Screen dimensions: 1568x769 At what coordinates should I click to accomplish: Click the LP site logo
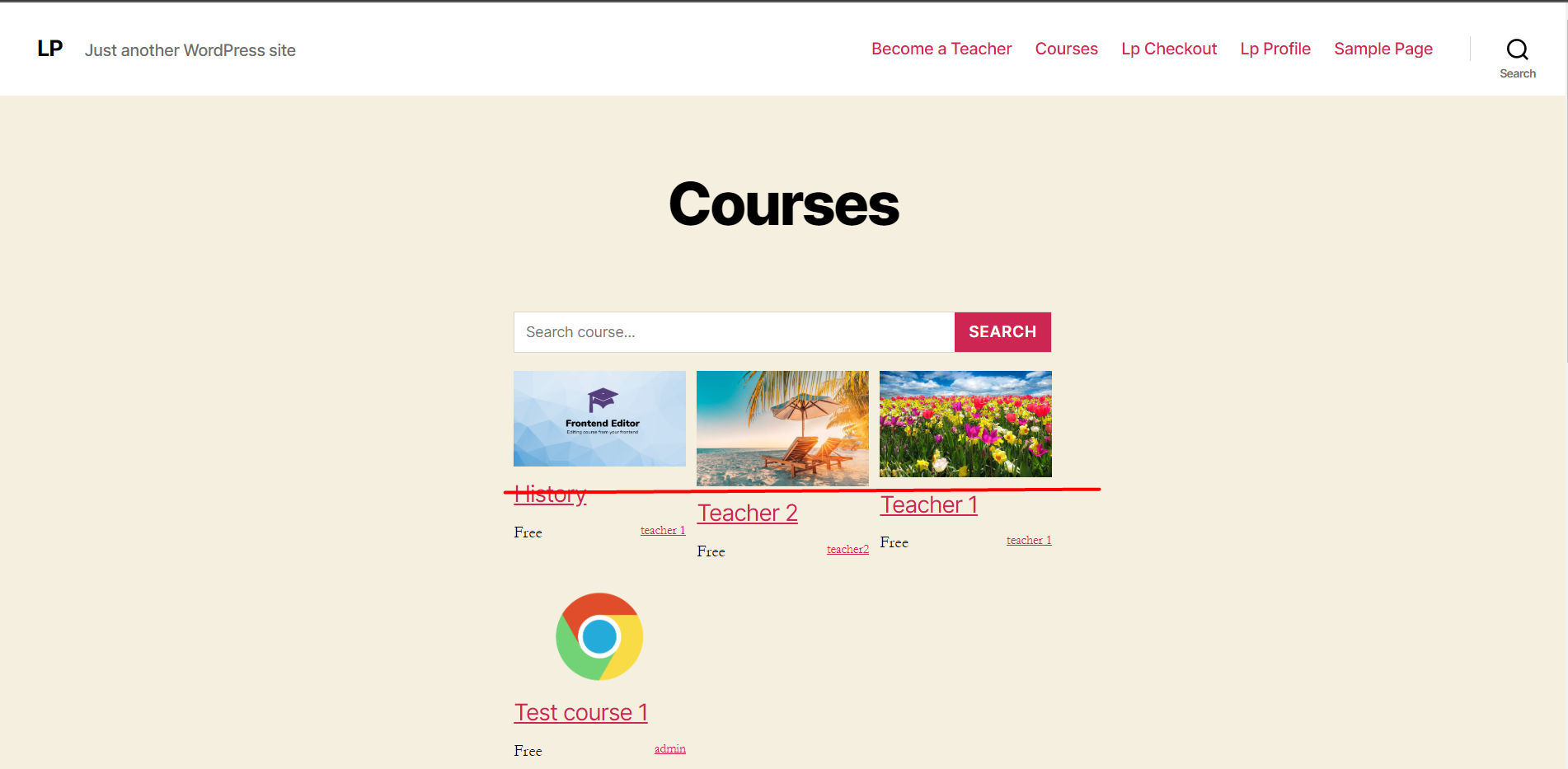49,49
